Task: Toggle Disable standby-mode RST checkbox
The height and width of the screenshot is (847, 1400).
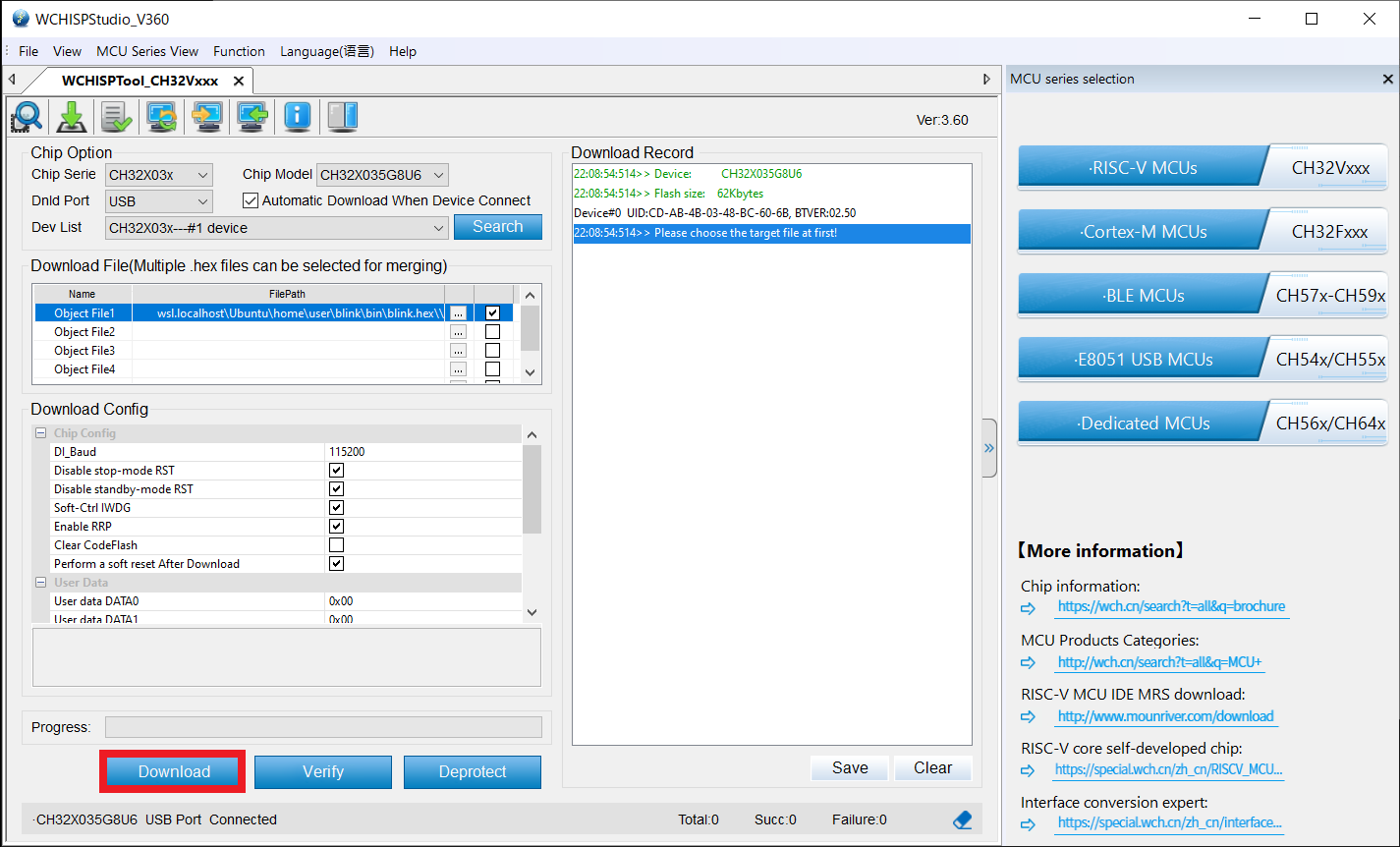Action: coord(336,489)
